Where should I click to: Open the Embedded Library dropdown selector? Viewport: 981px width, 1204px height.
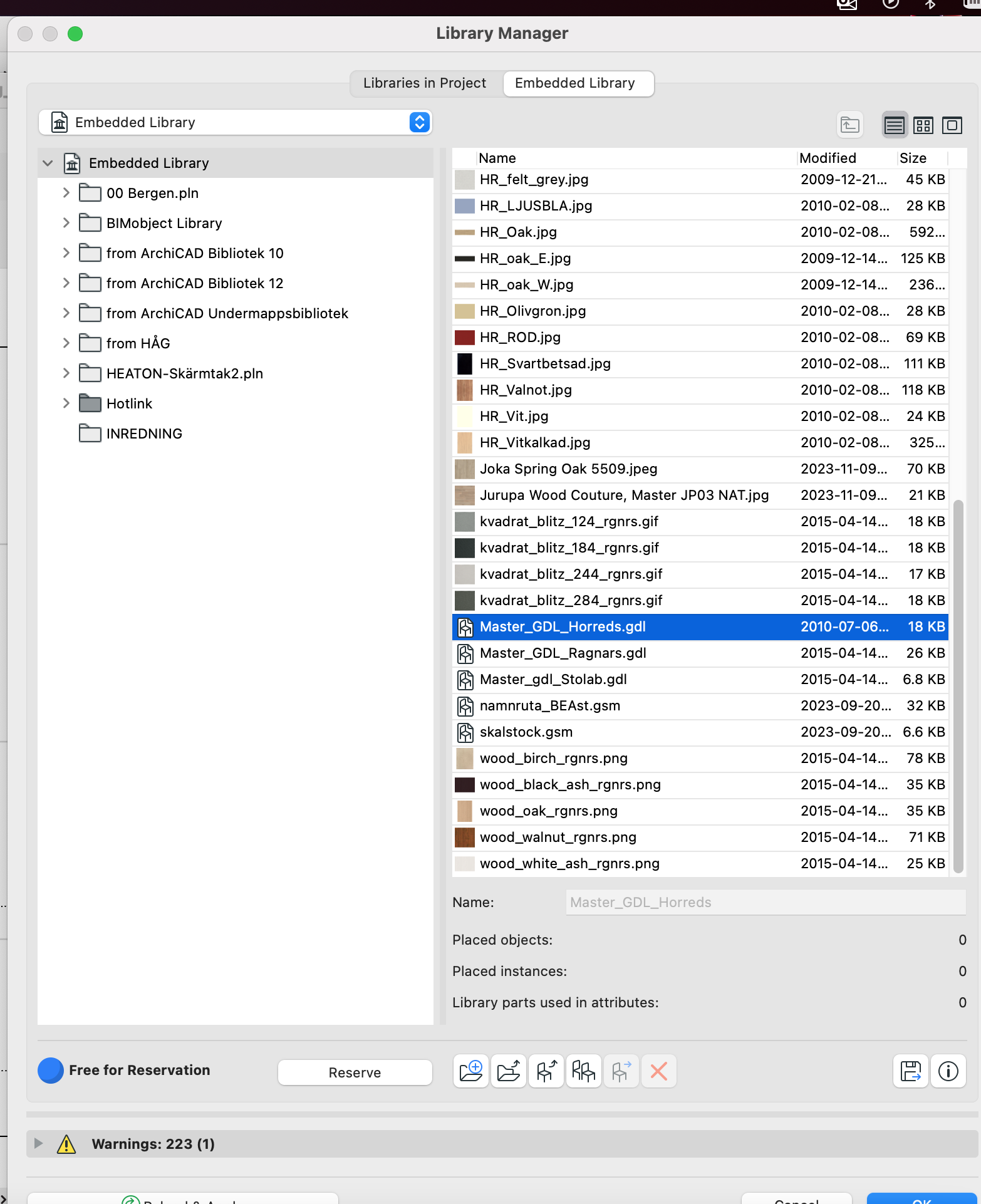(x=419, y=122)
